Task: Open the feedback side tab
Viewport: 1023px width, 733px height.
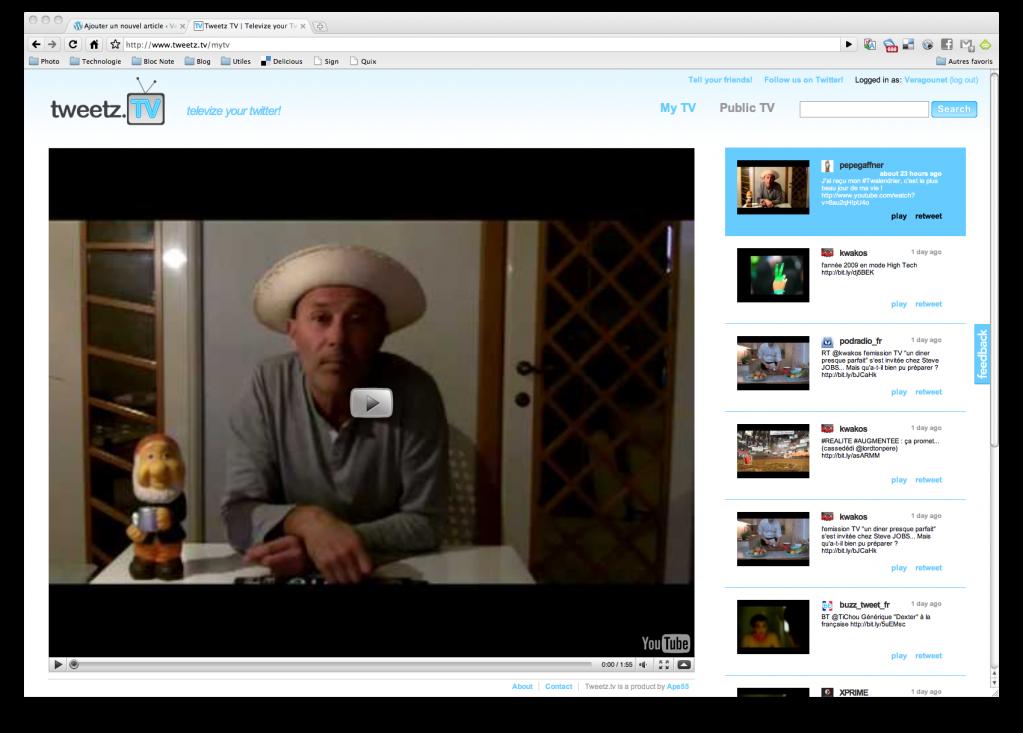Action: tap(982, 353)
